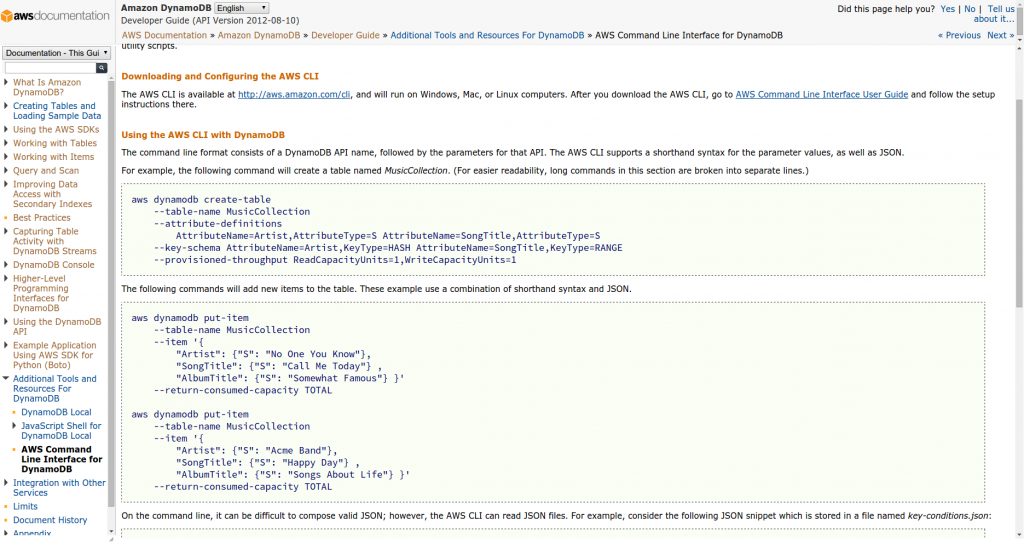Expand Higher-Level Programming Interfaces arrow
The image size is (1024, 544).
pyautogui.click(x=6, y=278)
